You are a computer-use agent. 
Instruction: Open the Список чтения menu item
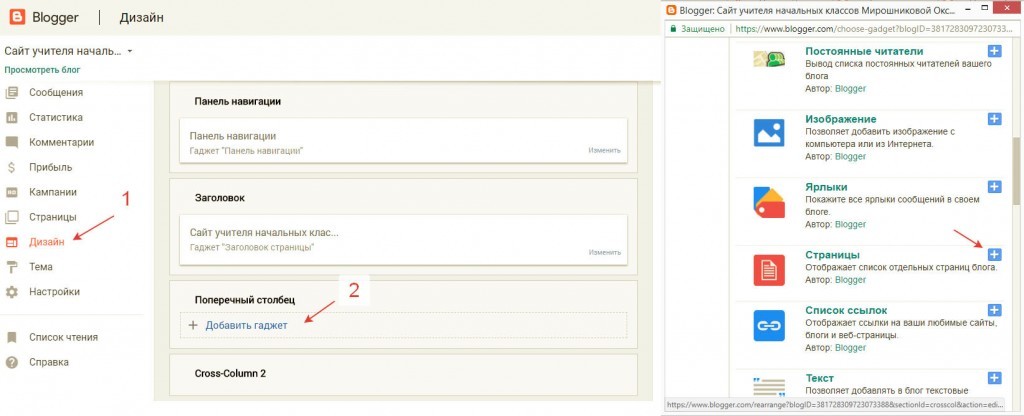[63, 338]
